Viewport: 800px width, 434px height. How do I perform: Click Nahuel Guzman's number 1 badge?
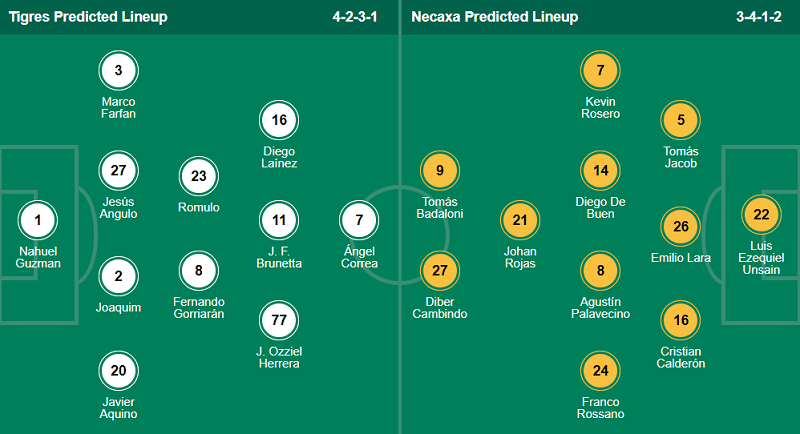point(38,220)
